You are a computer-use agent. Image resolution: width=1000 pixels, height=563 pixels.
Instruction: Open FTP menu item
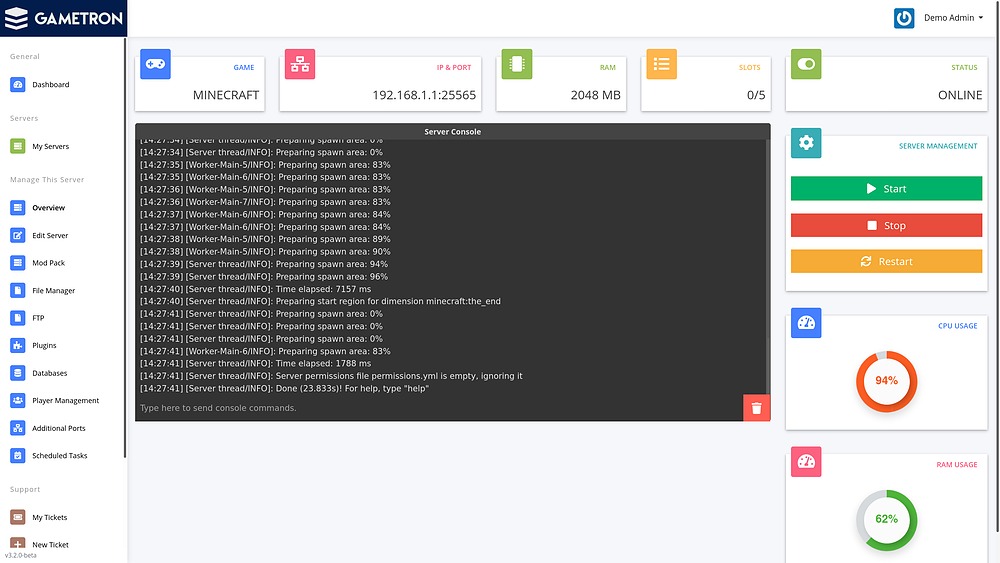click(x=38, y=318)
